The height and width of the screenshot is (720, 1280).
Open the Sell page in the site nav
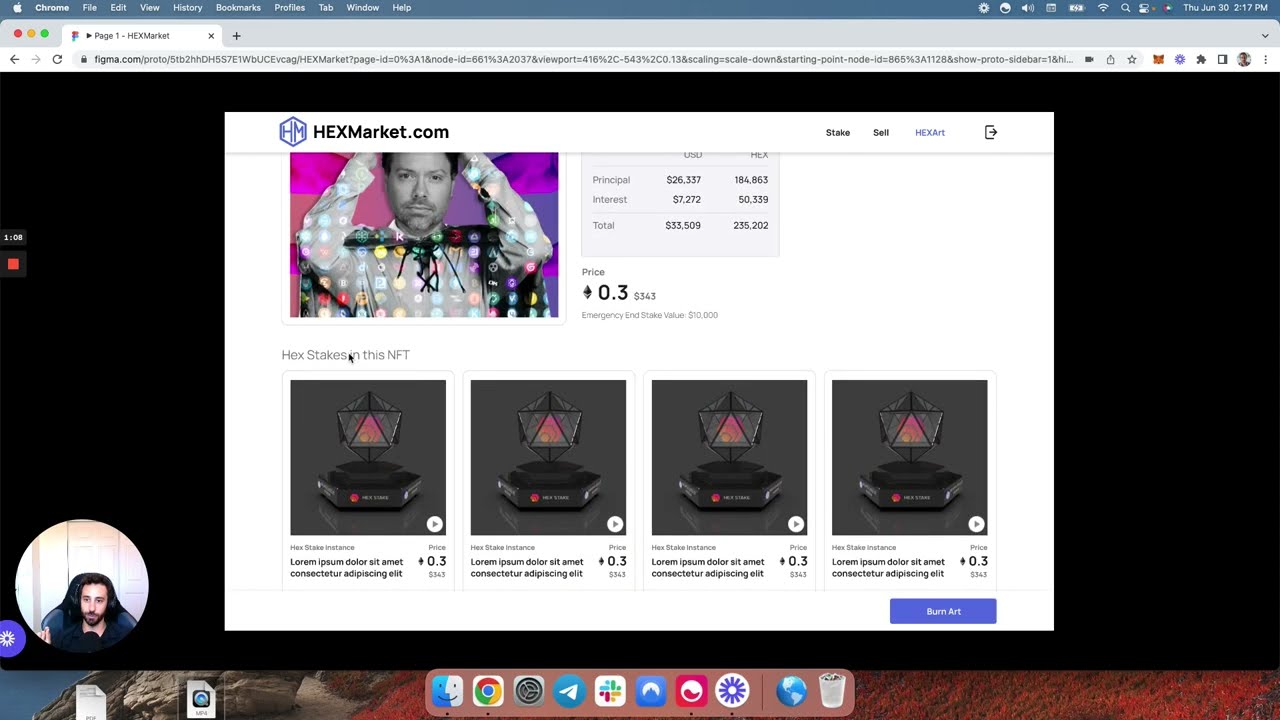point(881,132)
